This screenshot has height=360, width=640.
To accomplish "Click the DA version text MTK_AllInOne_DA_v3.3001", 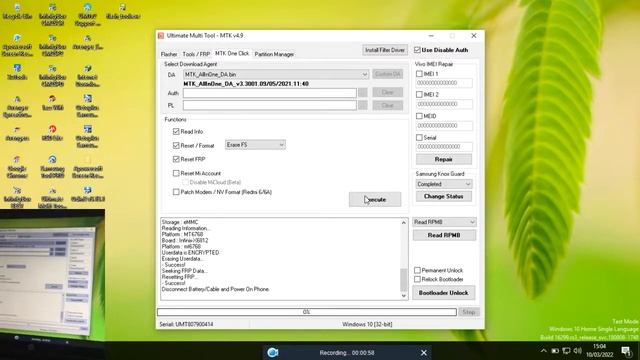I will [246, 84].
